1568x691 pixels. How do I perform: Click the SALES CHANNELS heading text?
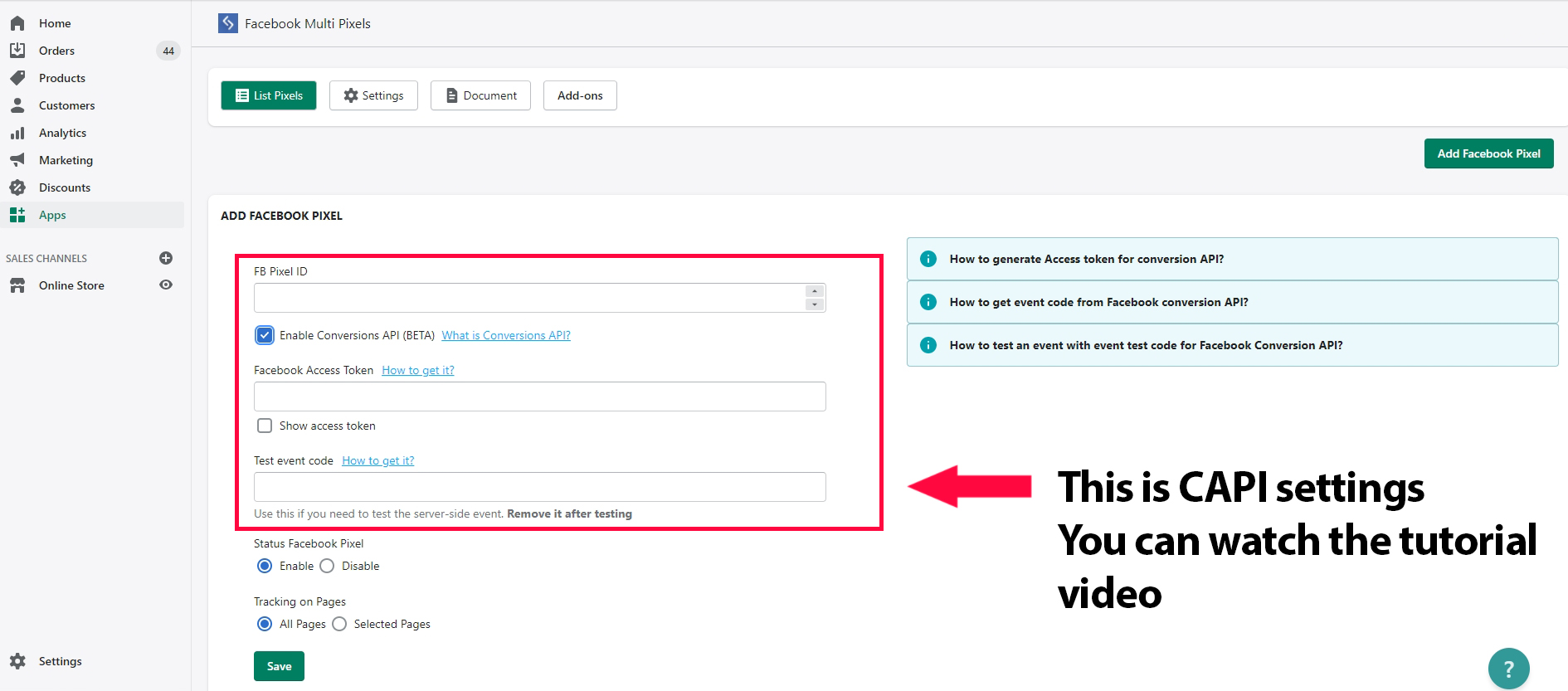pyautogui.click(x=46, y=259)
